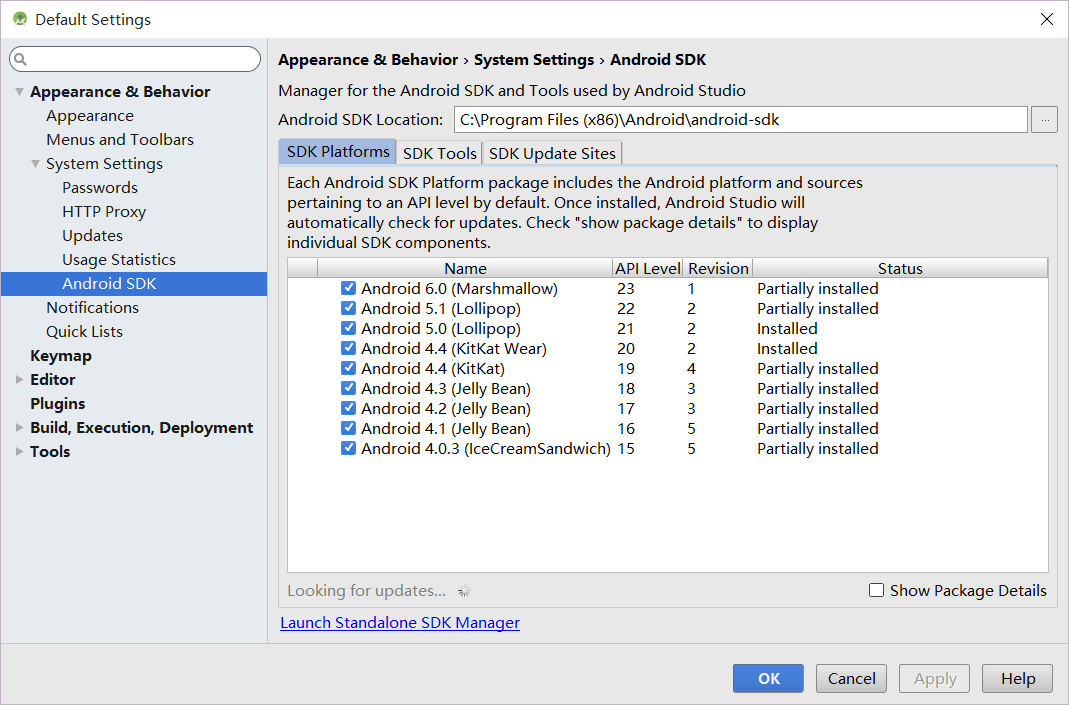Open the Help button
The height and width of the screenshot is (705, 1069).
click(x=1017, y=678)
